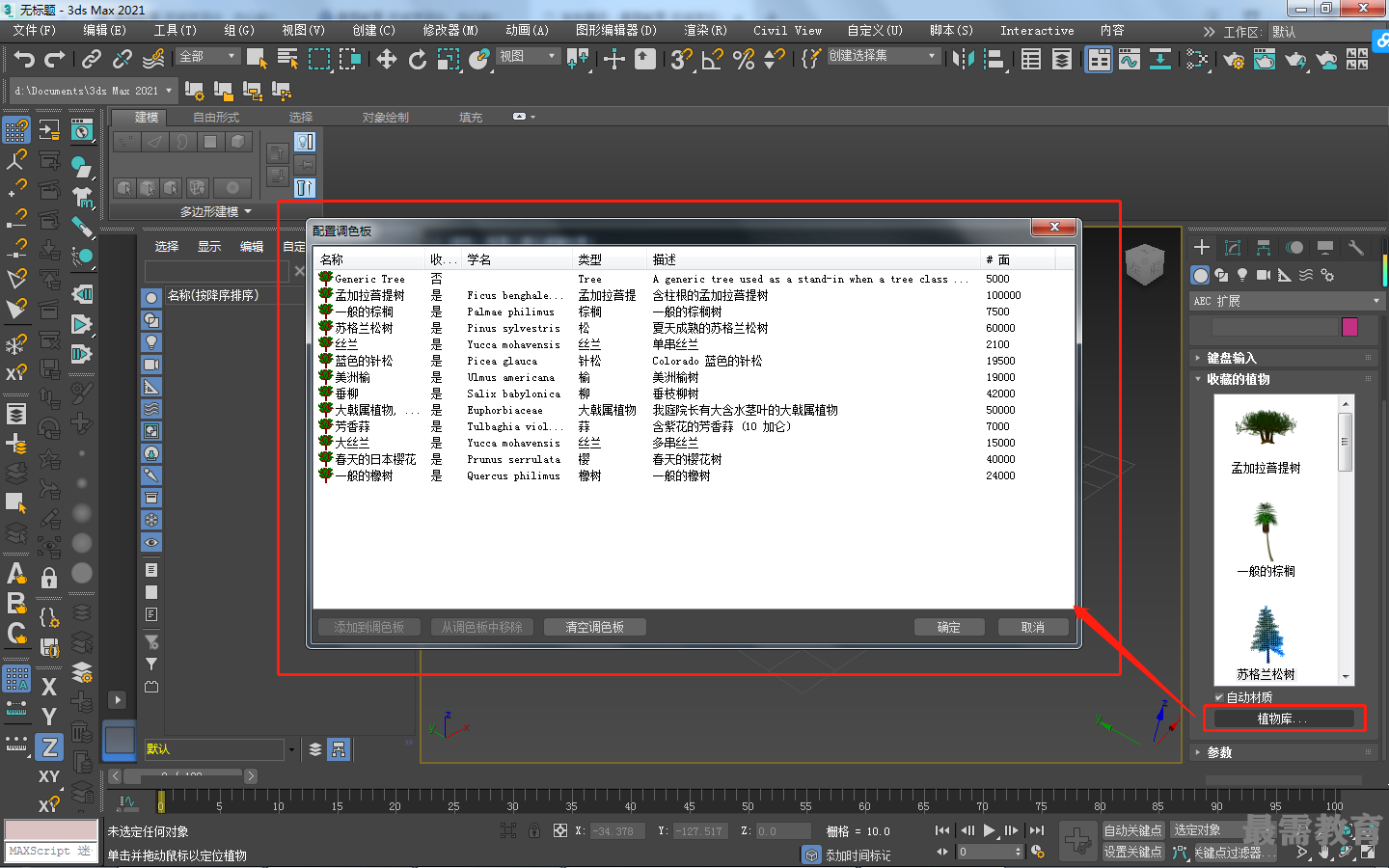Open the 视图 reference coordinate dropdown

[x=528, y=57]
